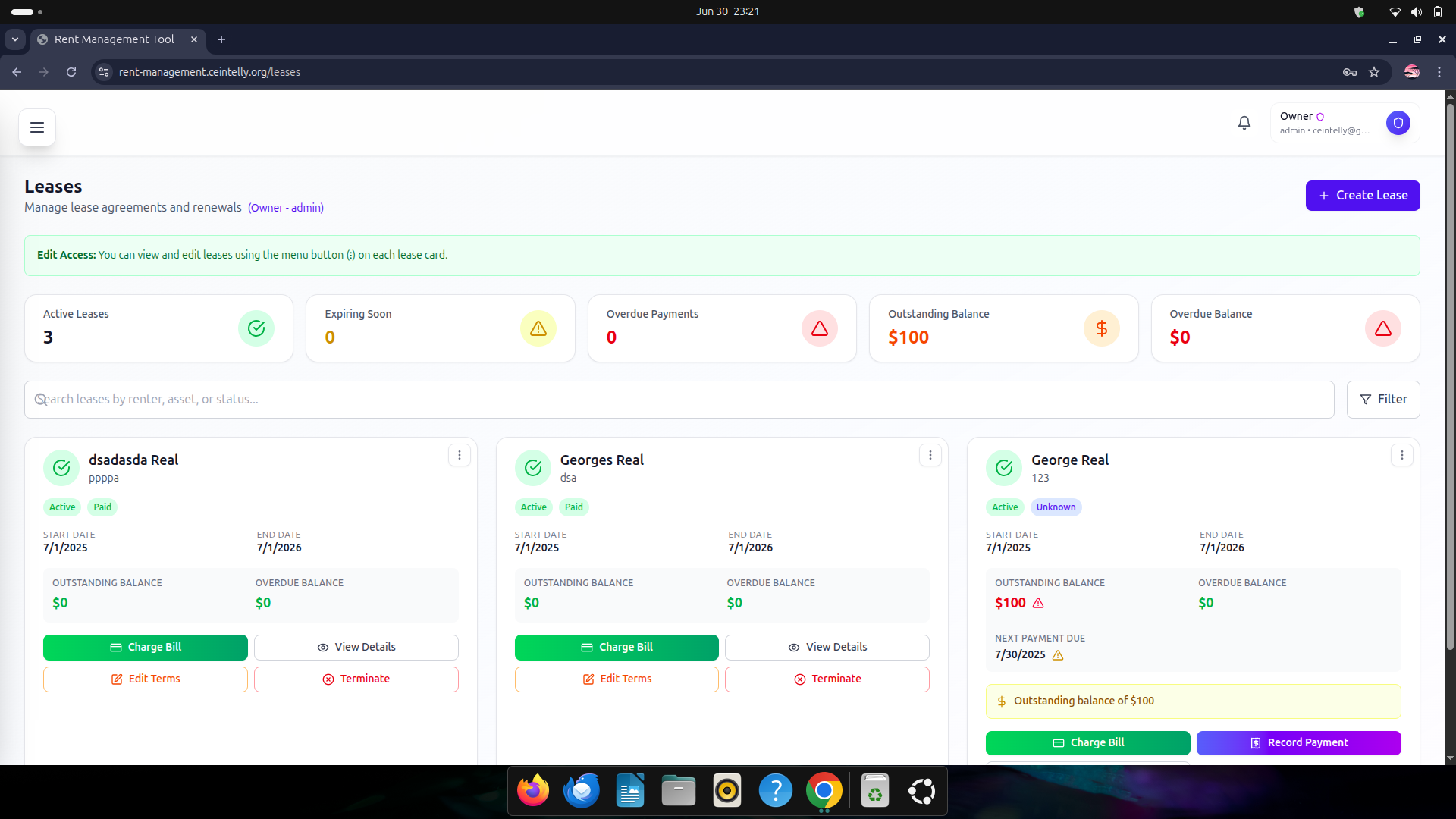The width and height of the screenshot is (1456, 819).
Task: Select the Rent Management Tool browser tab
Action: tap(114, 39)
